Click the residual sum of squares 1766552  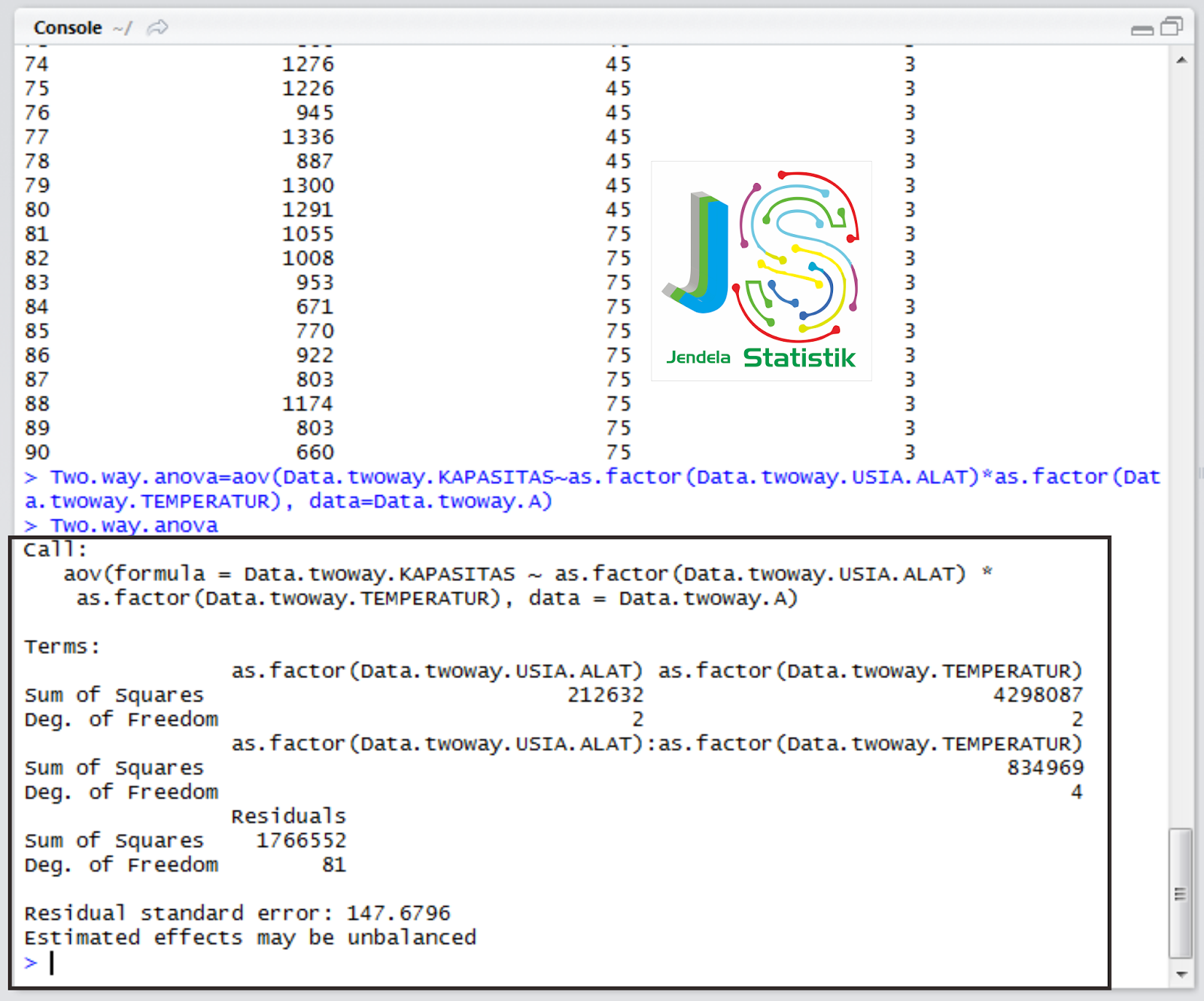[x=302, y=840]
